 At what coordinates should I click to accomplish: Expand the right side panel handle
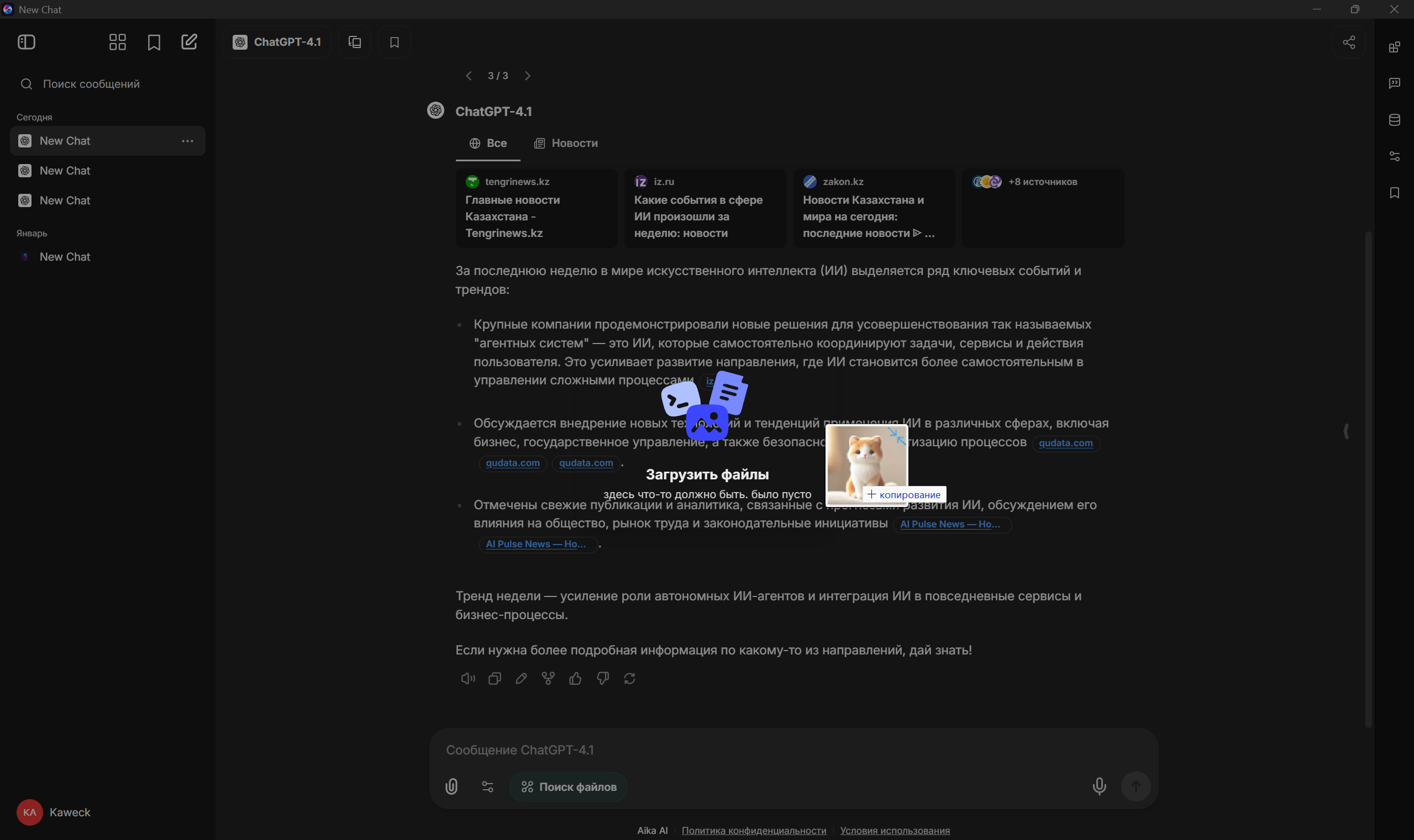coord(1345,431)
